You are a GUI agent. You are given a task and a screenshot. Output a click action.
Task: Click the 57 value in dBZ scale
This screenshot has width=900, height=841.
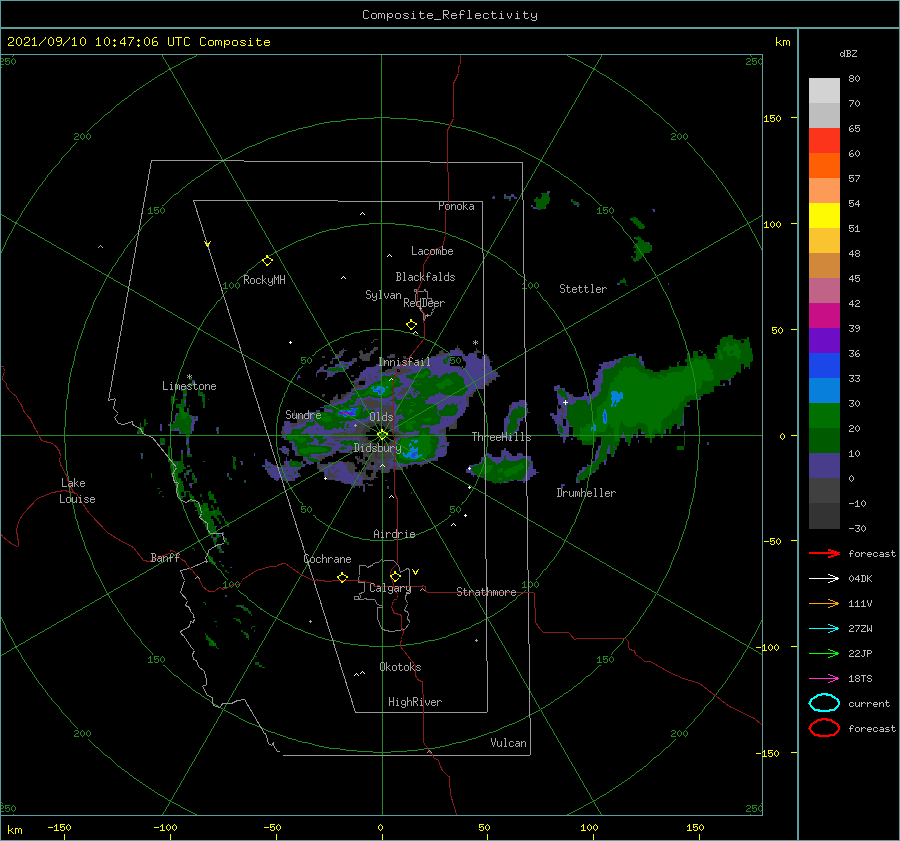click(x=854, y=179)
